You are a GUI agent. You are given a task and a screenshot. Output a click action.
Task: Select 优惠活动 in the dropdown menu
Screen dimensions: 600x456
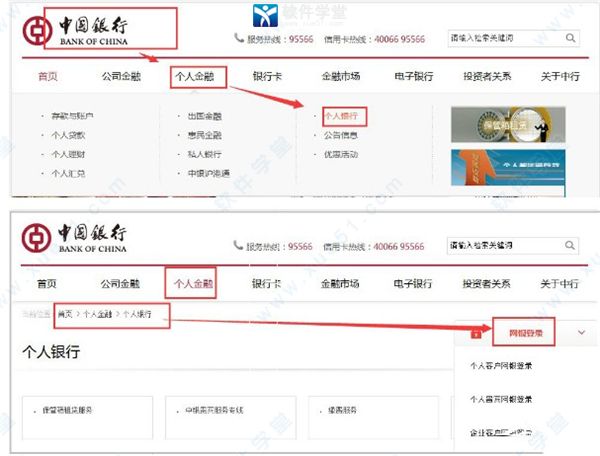tap(341, 154)
